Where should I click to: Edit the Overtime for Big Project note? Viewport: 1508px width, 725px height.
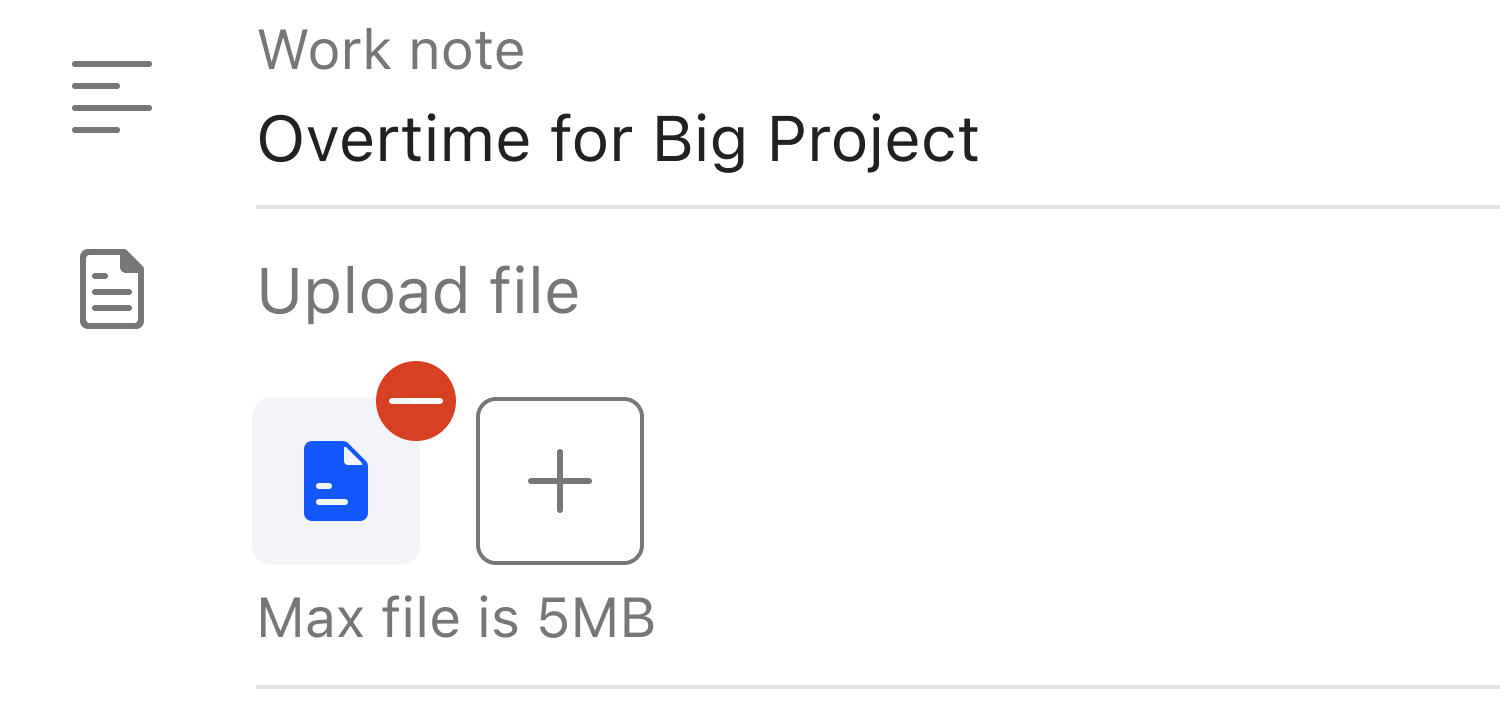click(618, 140)
